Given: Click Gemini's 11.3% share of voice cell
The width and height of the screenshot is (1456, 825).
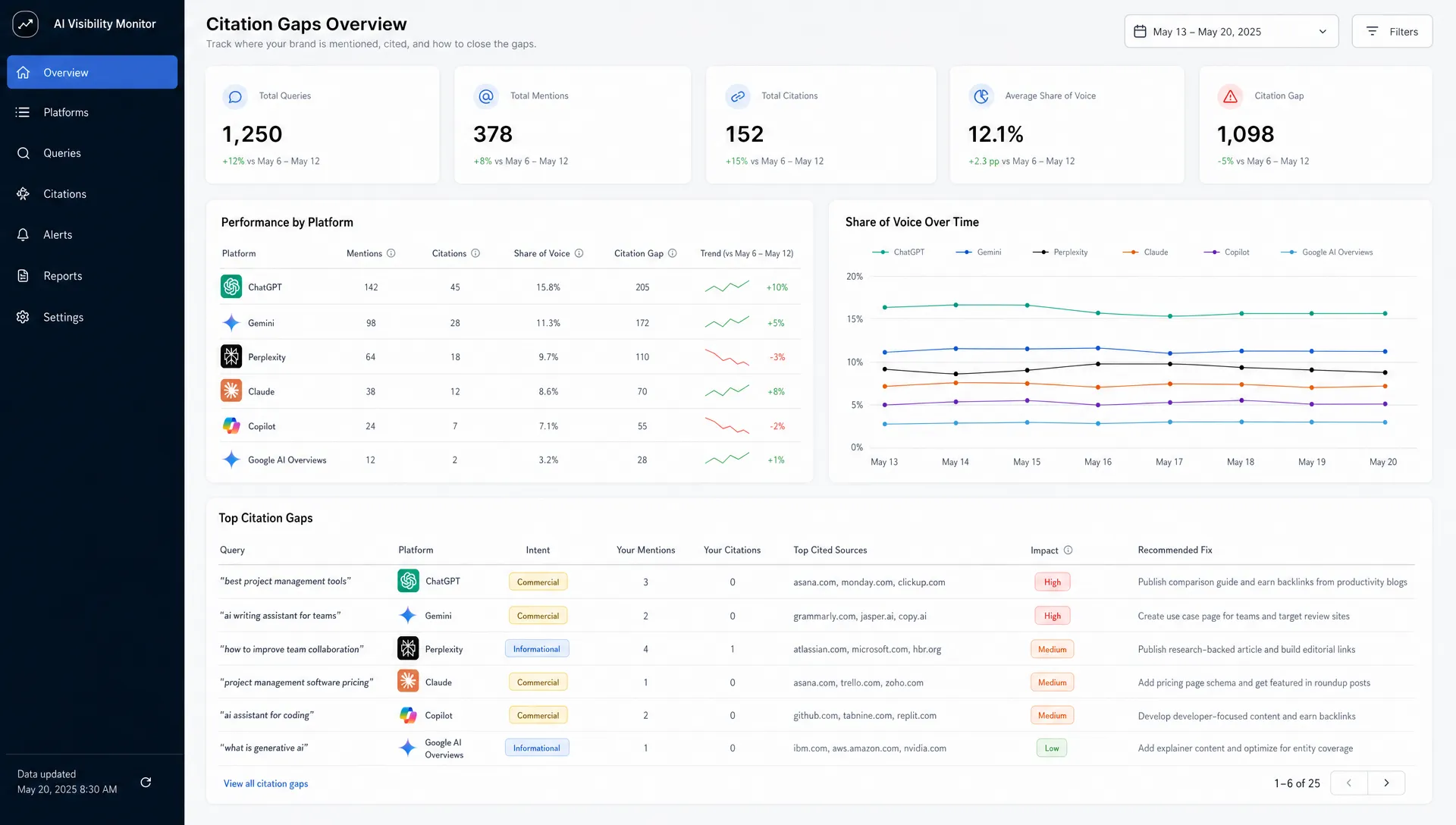Looking at the screenshot, I should pyautogui.click(x=548, y=322).
